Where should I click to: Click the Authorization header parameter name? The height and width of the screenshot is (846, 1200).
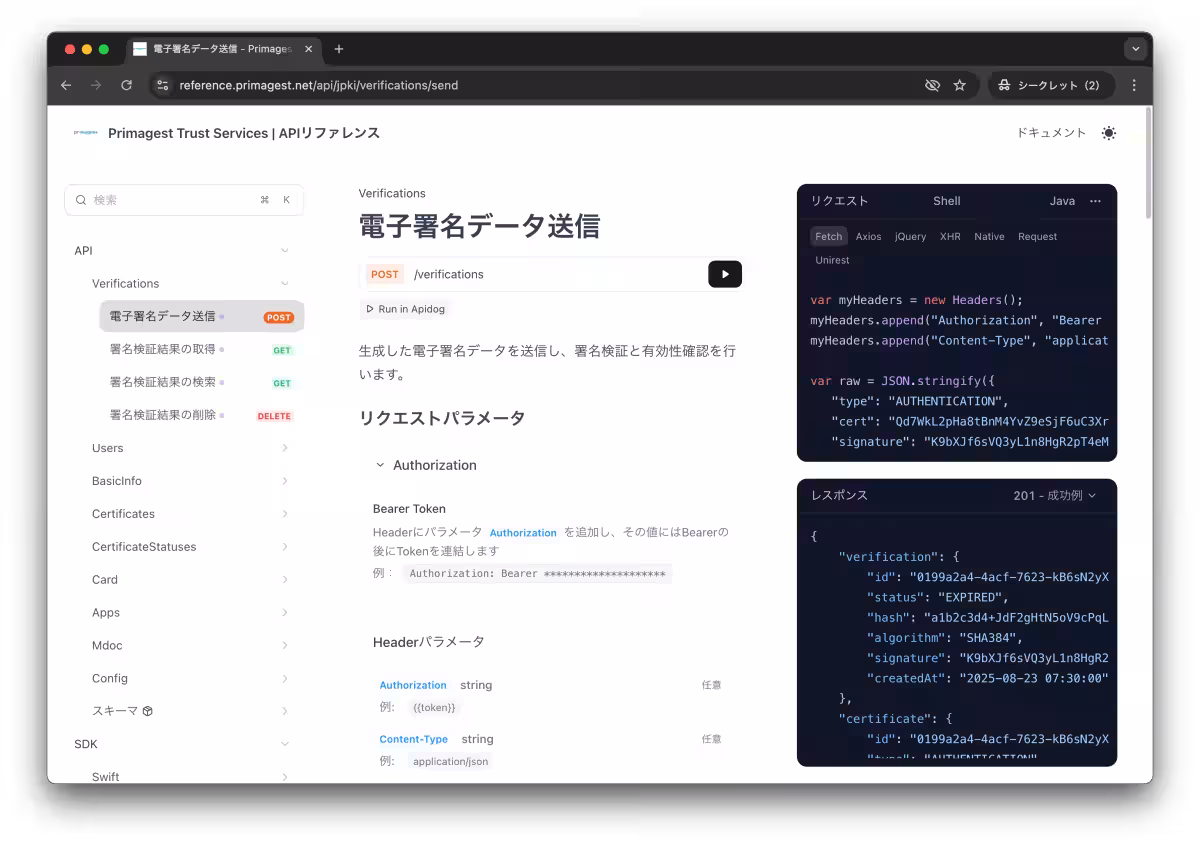[x=413, y=685]
